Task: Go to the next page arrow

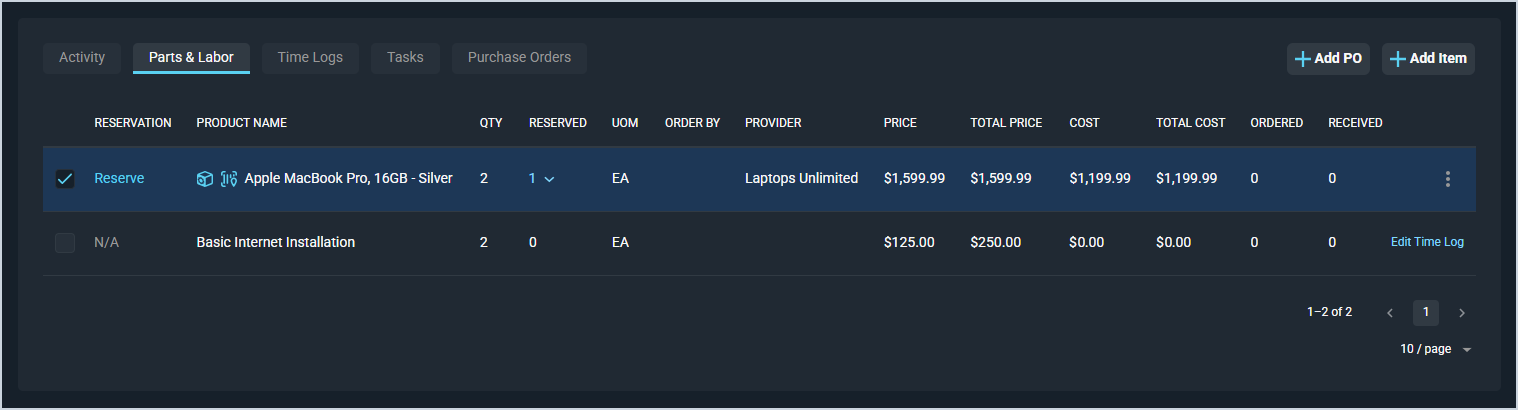Action: pyautogui.click(x=1461, y=313)
